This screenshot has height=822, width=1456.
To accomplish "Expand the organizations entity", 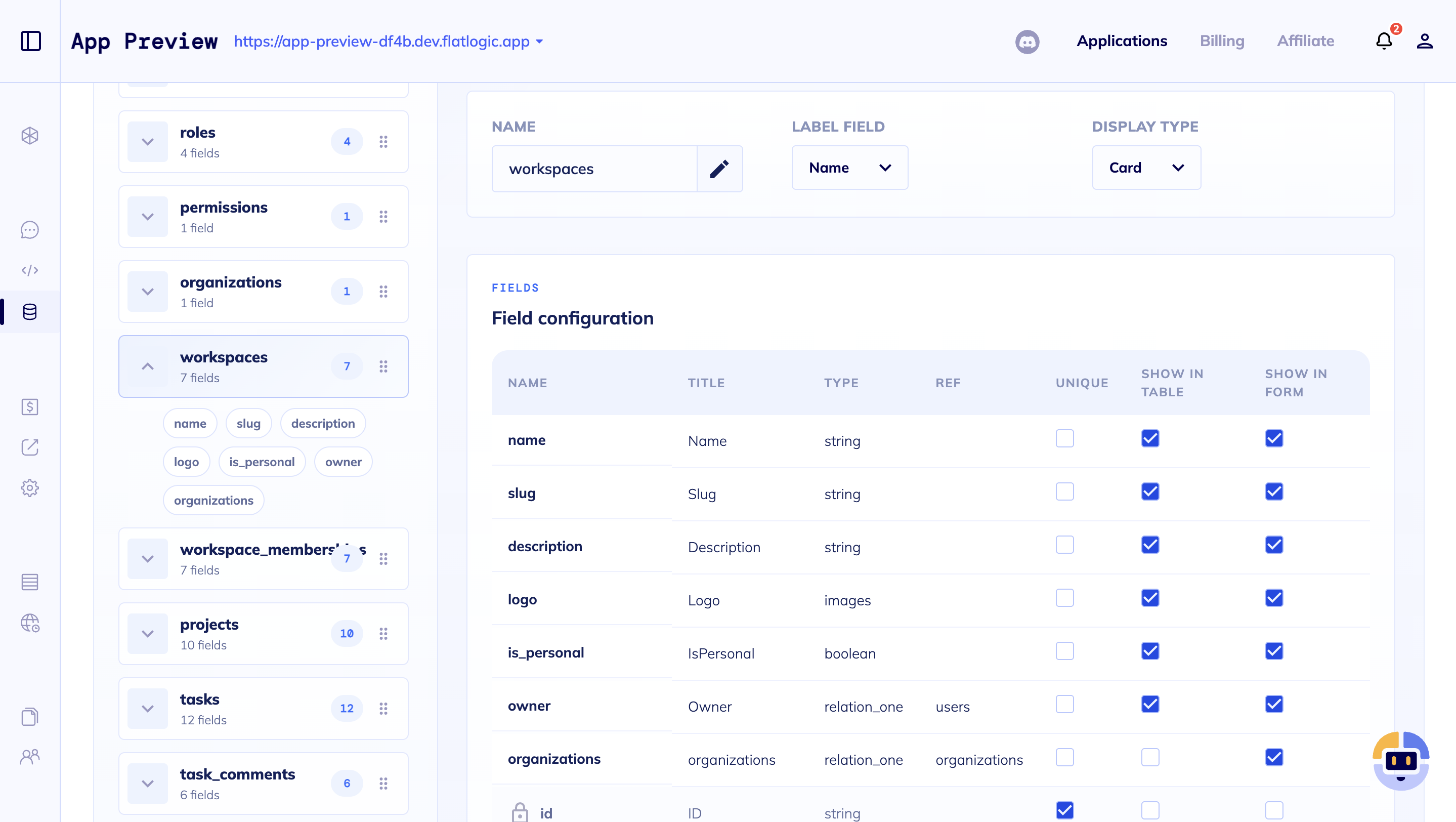I will tap(148, 291).
